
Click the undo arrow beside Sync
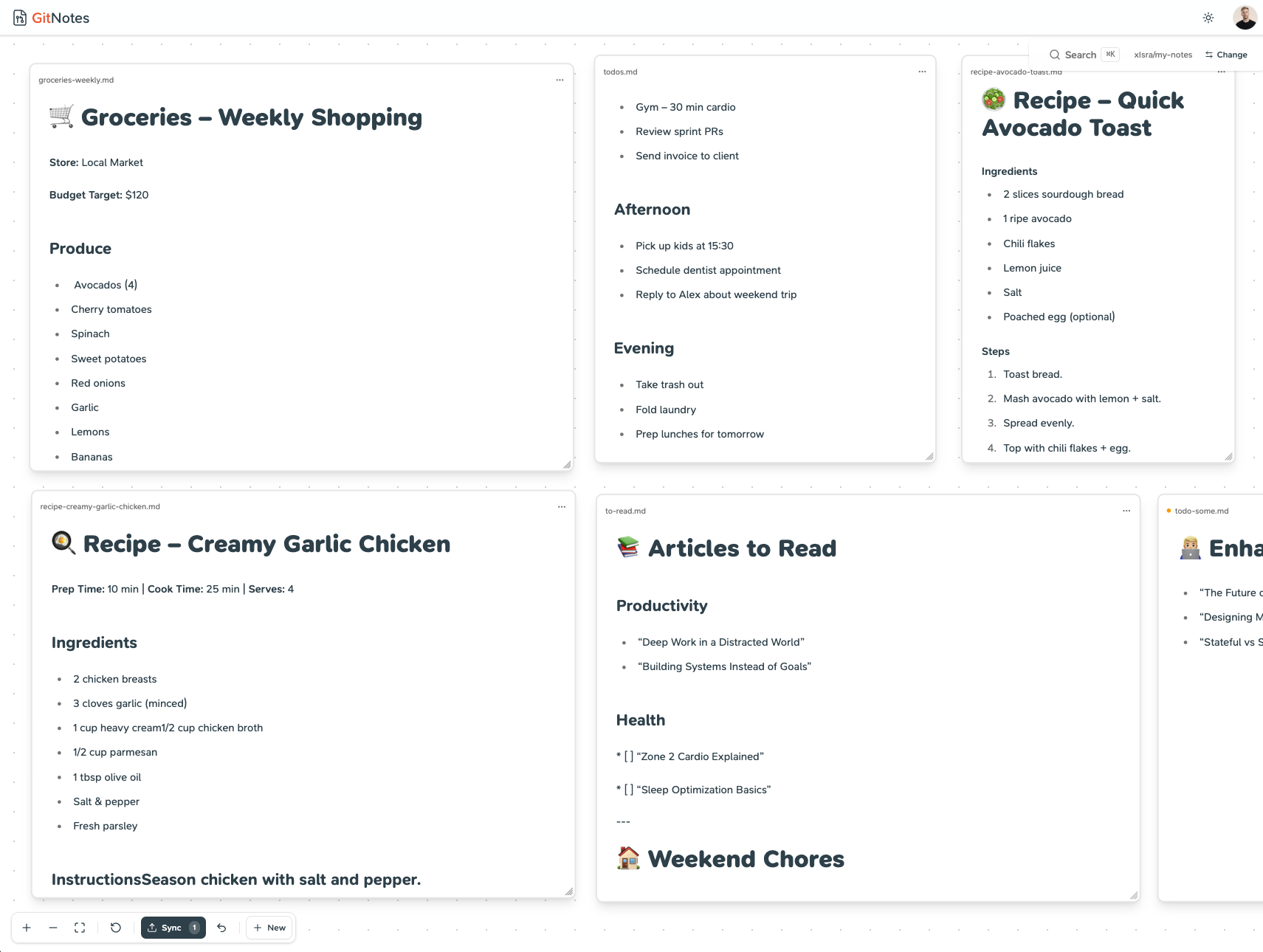tap(221, 928)
